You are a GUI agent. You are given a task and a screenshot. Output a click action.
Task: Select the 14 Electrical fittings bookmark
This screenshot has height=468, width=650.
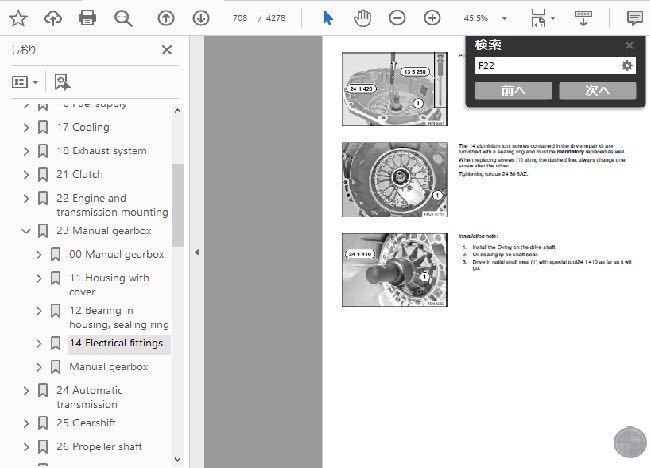click(x=116, y=343)
